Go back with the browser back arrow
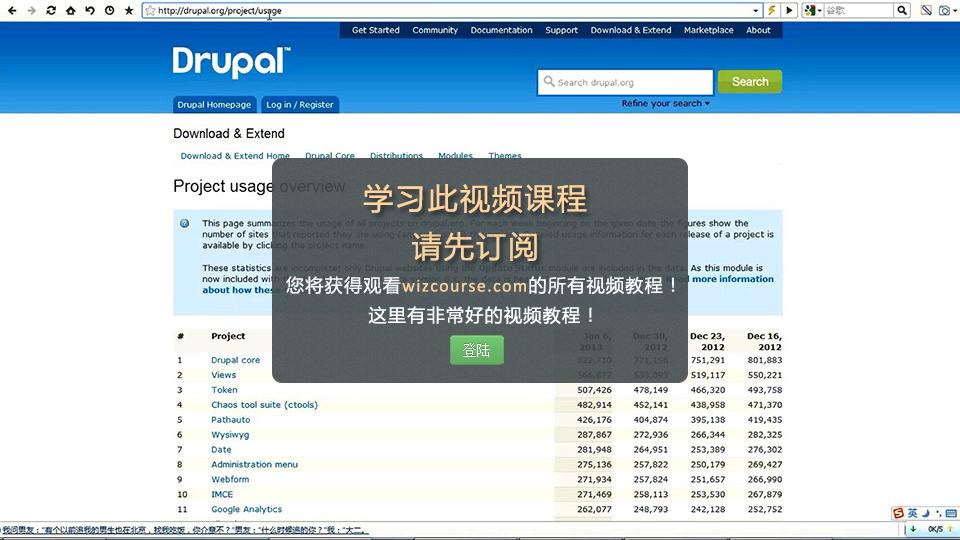The image size is (960, 540). 12,10
